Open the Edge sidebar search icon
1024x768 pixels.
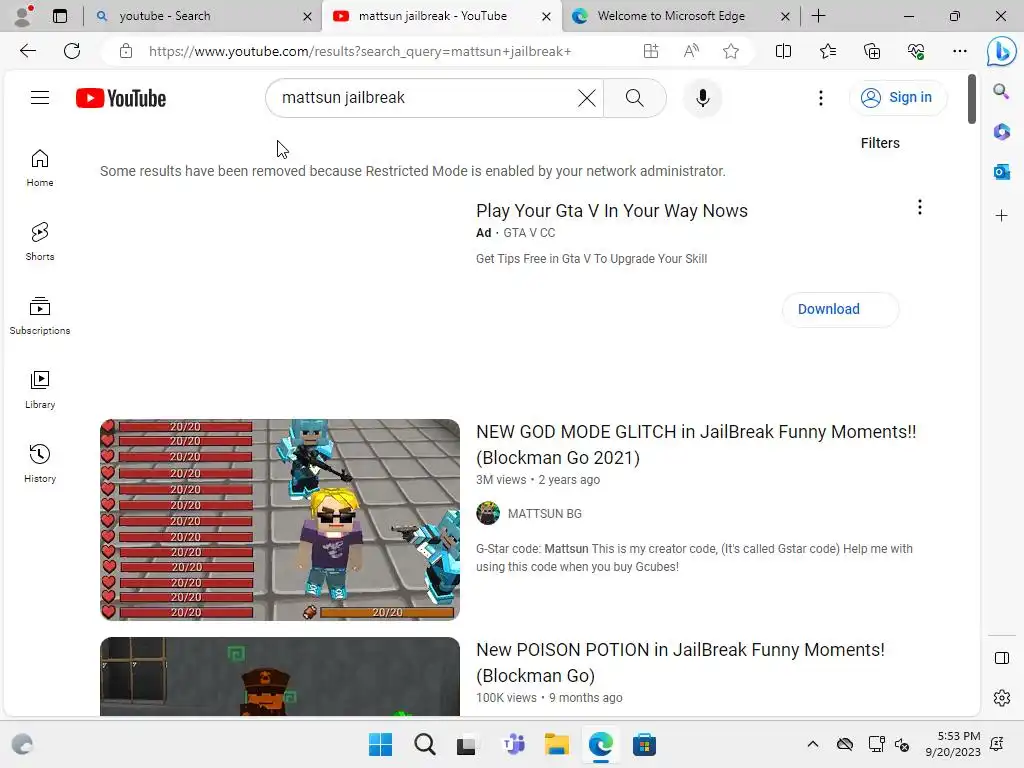1001,91
